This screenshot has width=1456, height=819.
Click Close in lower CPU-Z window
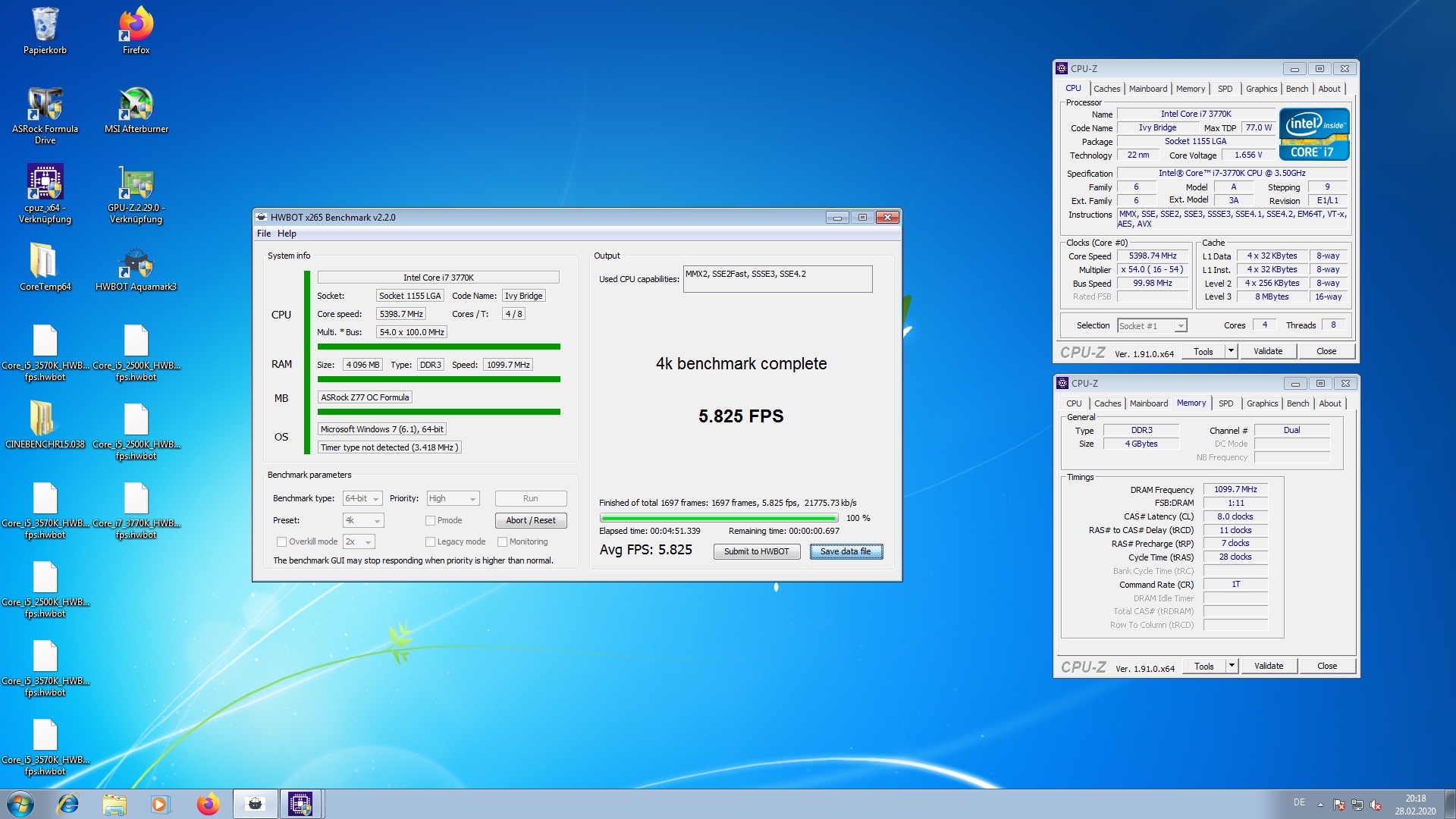(1327, 667)
